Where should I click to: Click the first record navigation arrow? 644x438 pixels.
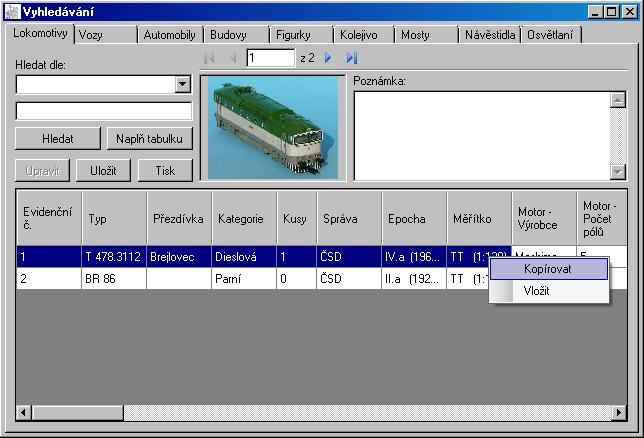point(210,59)
